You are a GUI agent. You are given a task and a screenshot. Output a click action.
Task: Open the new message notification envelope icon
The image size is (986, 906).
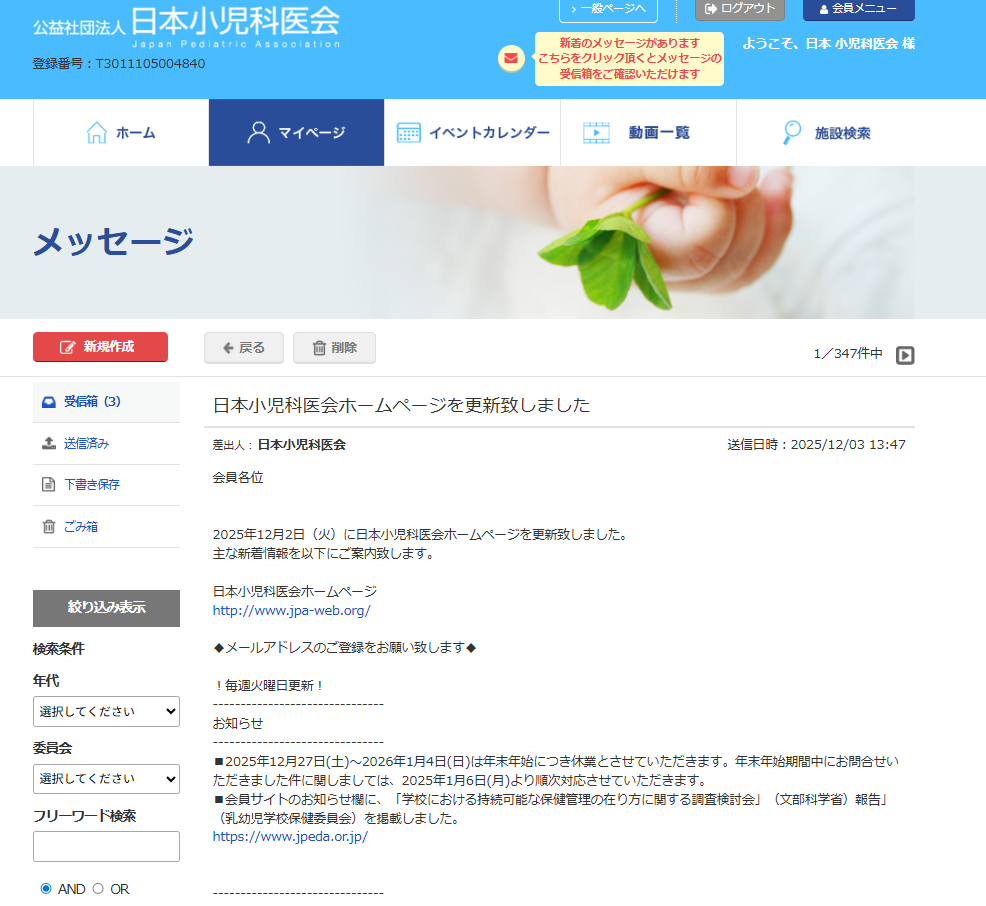coord(511,58)
